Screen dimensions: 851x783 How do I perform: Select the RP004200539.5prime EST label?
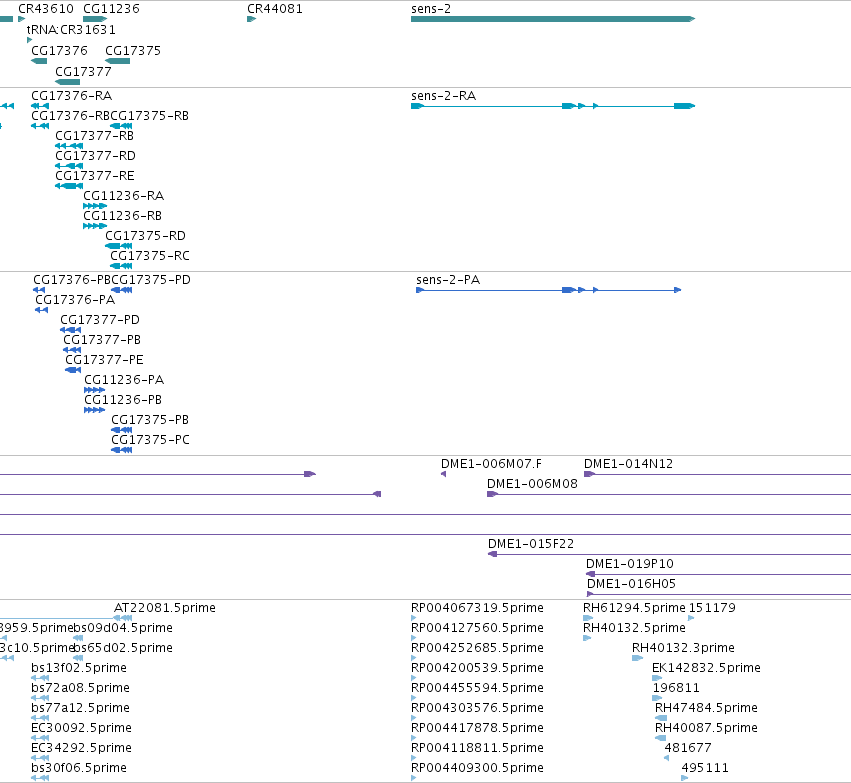click(x=478, y=668)
